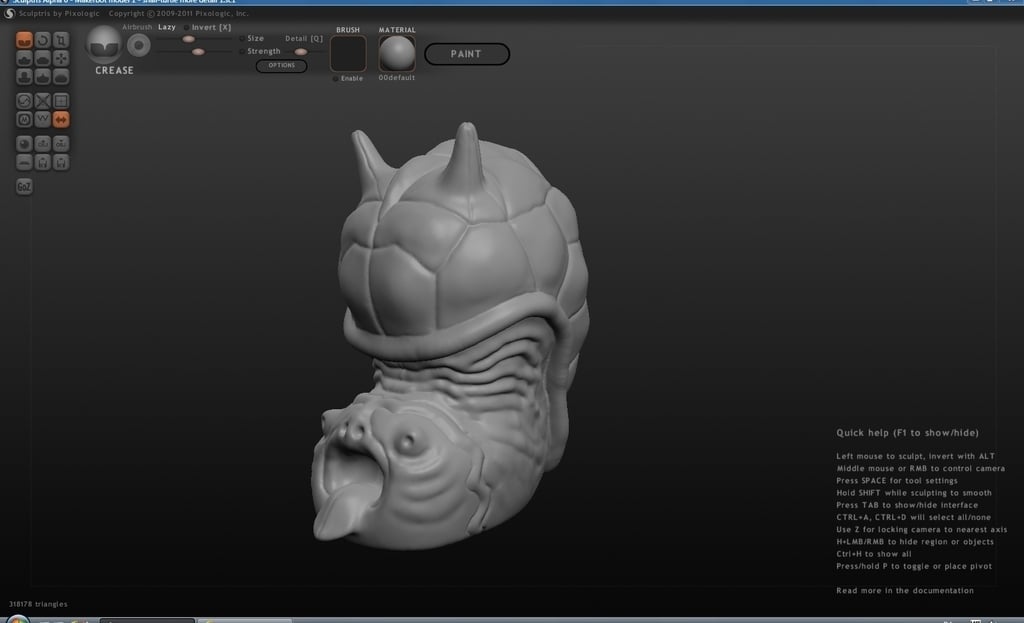
Task: Click the Strength slider handle
Action: coord(198,52)
